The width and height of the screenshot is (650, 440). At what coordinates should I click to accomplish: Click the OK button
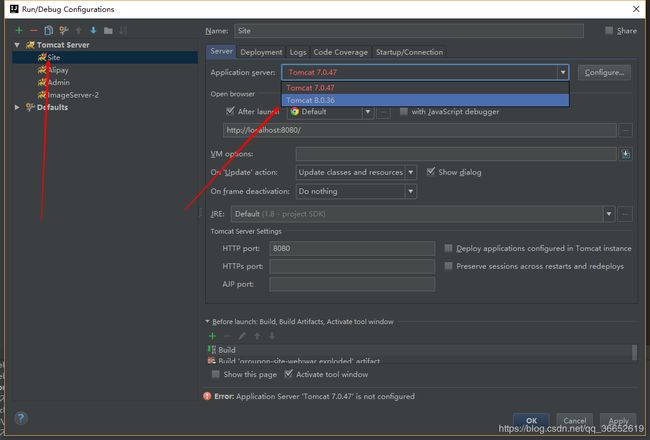(531, 420)
